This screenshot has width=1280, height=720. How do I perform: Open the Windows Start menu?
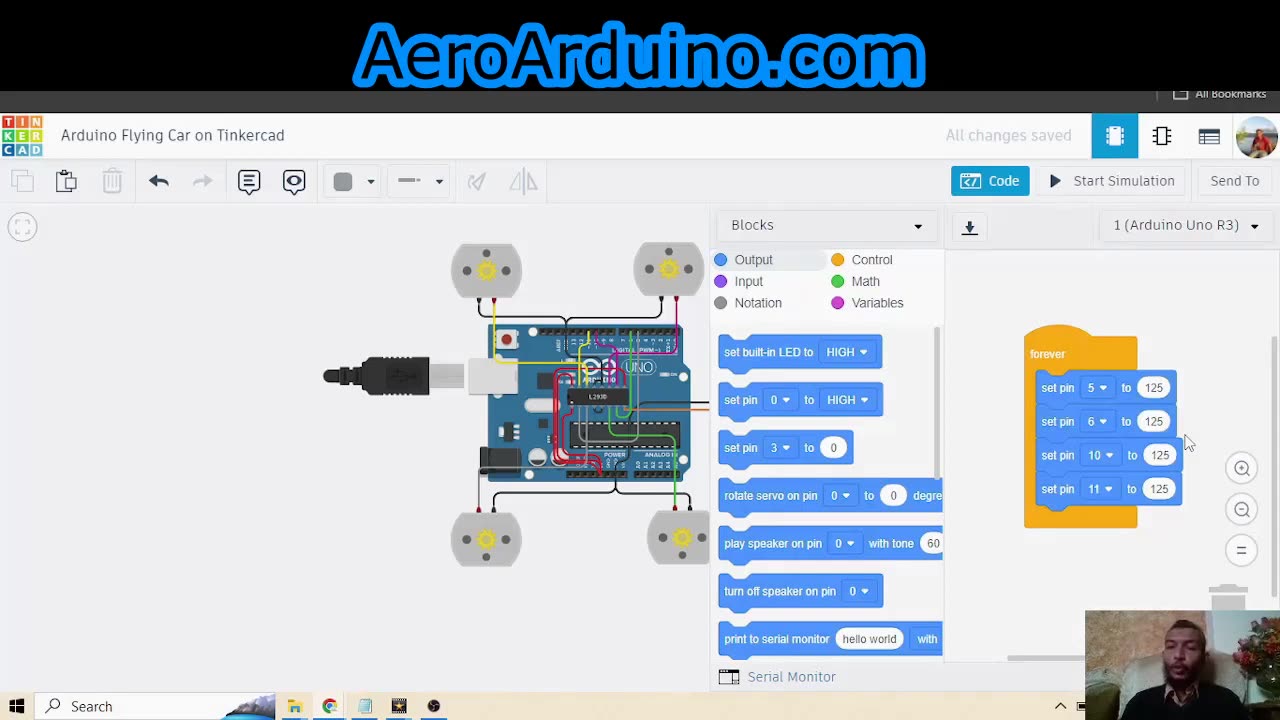17,706
